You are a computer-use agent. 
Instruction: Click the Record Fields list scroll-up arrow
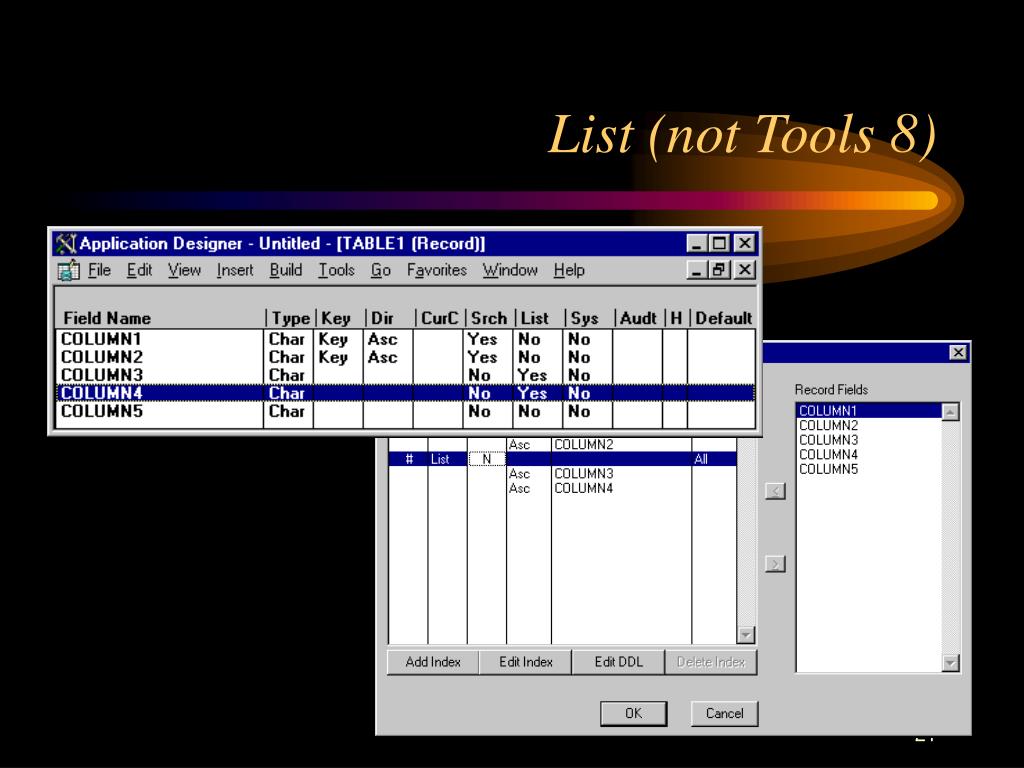(950, 412)
